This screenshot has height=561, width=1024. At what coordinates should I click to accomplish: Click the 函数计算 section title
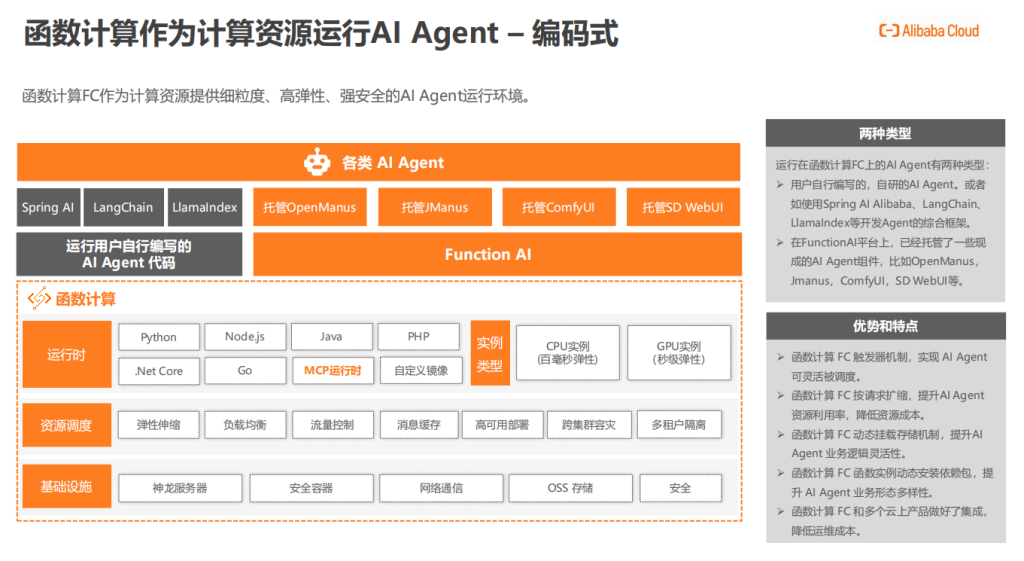tap(86, 299)
